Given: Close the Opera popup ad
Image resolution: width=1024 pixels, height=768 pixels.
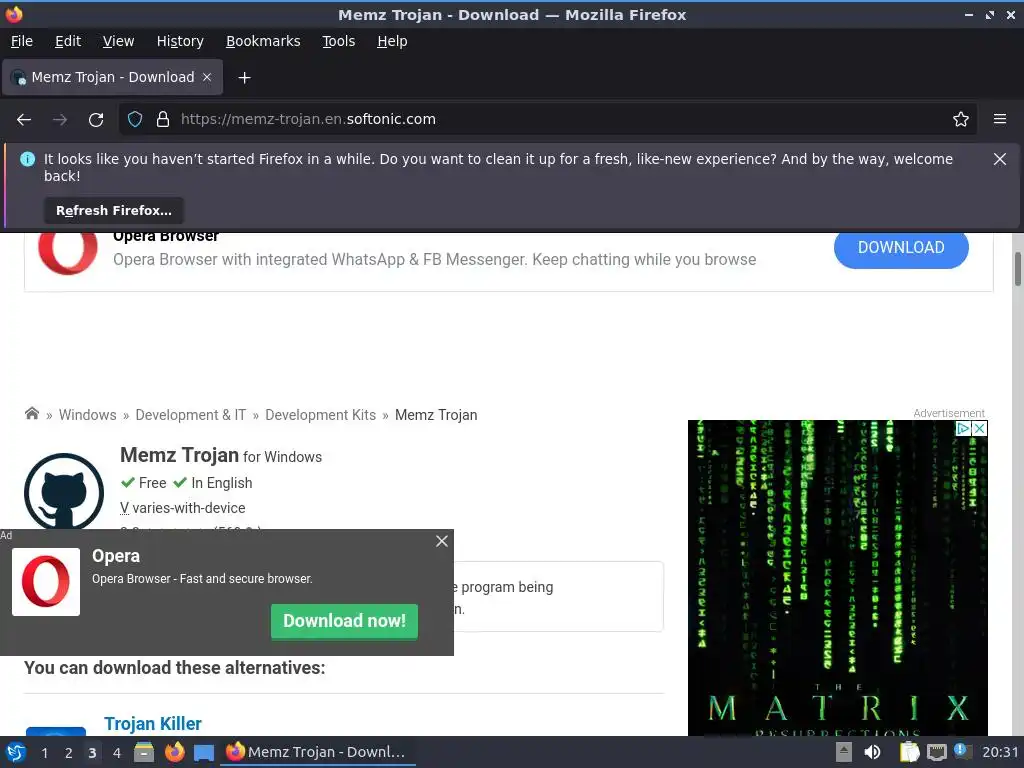Looking at the screenshot, I should pos(442,541).
